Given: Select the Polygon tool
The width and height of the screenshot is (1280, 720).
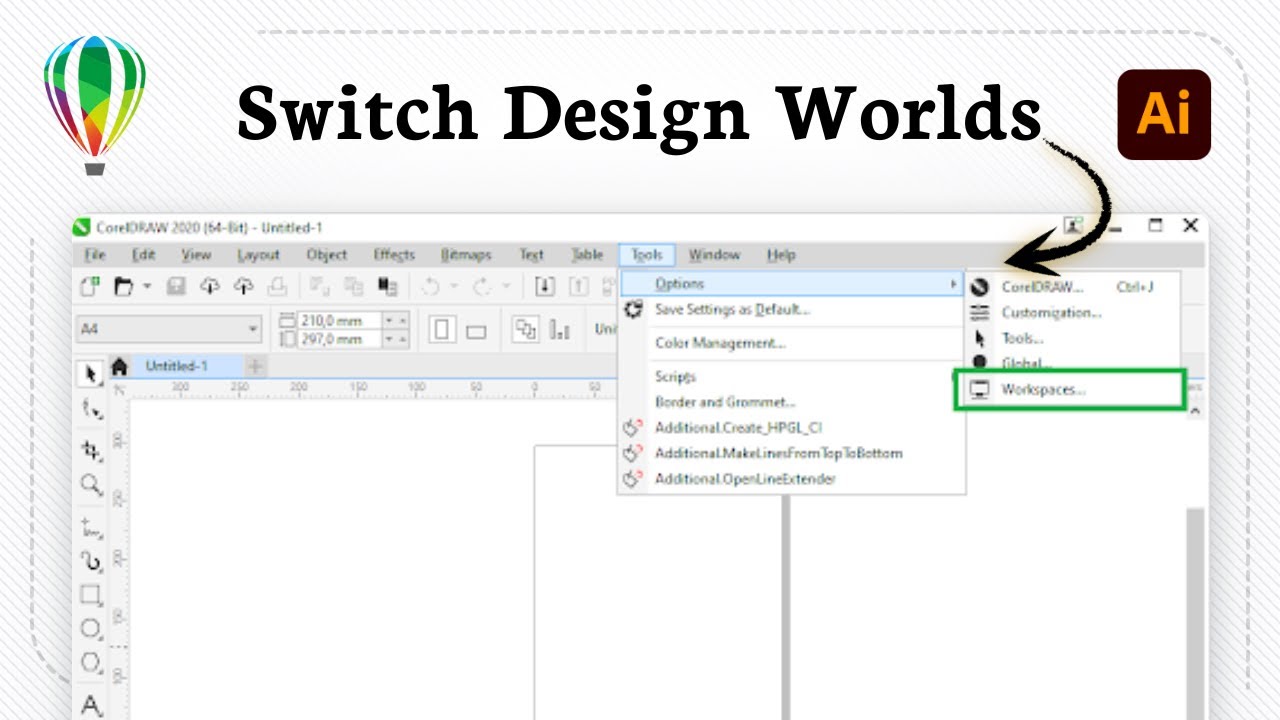Looking at the screenshot, I should pos(91,663).
